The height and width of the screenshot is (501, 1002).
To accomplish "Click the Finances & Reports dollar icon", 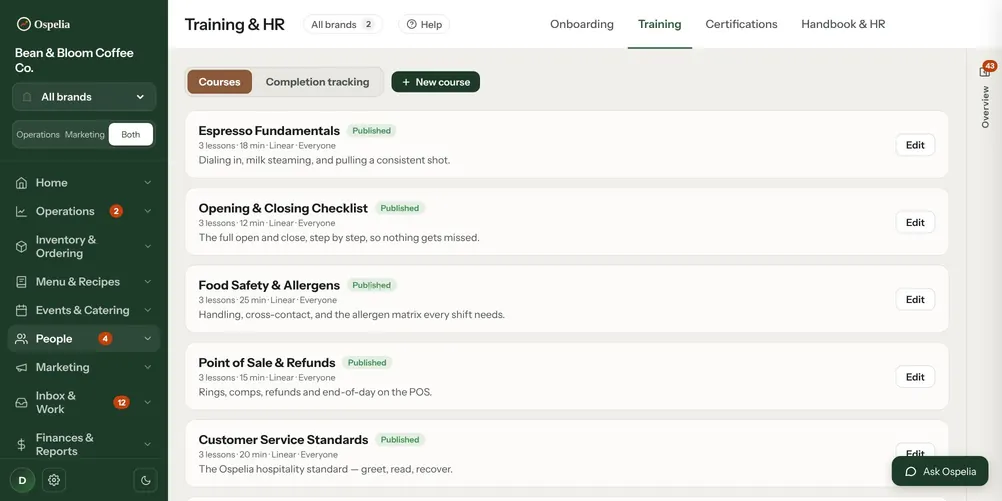I will (21, 444).
